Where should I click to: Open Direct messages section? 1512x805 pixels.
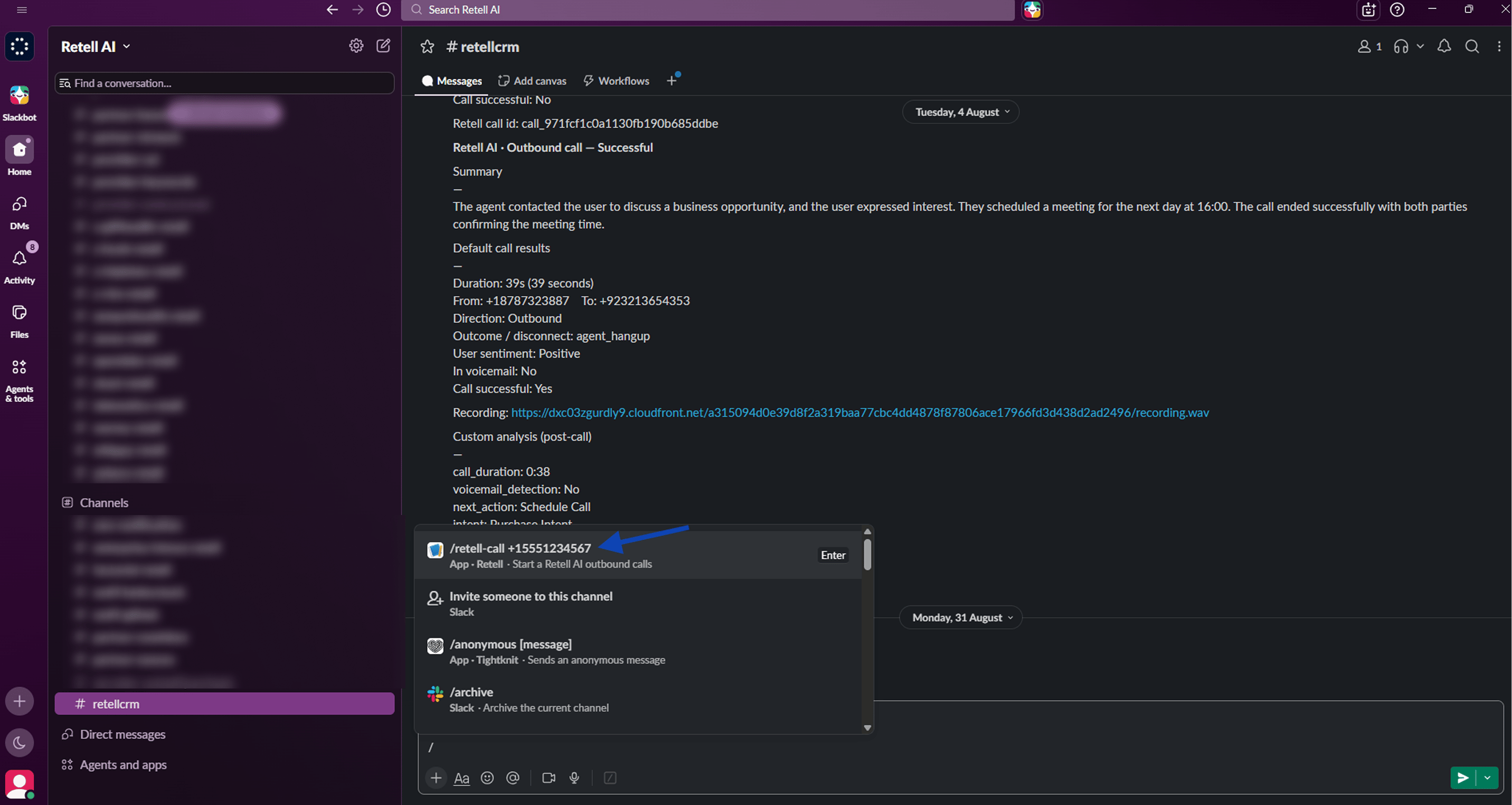click(x=114, y=735)
